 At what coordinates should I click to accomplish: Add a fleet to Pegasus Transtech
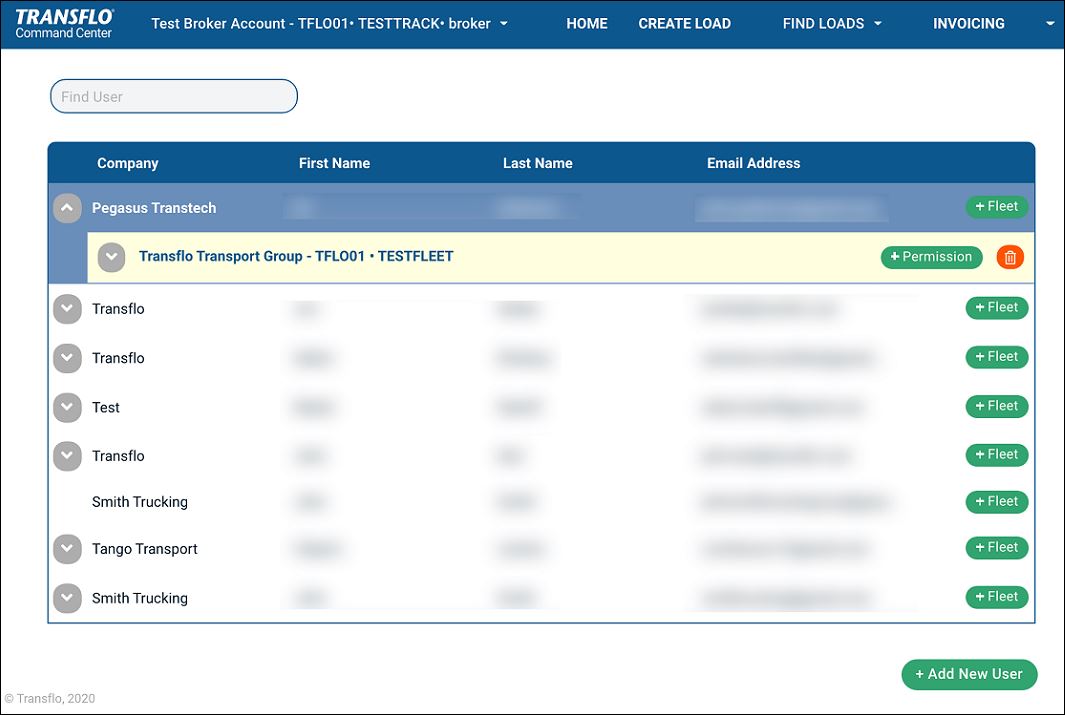pyautogui.click(x=996, y=207)
